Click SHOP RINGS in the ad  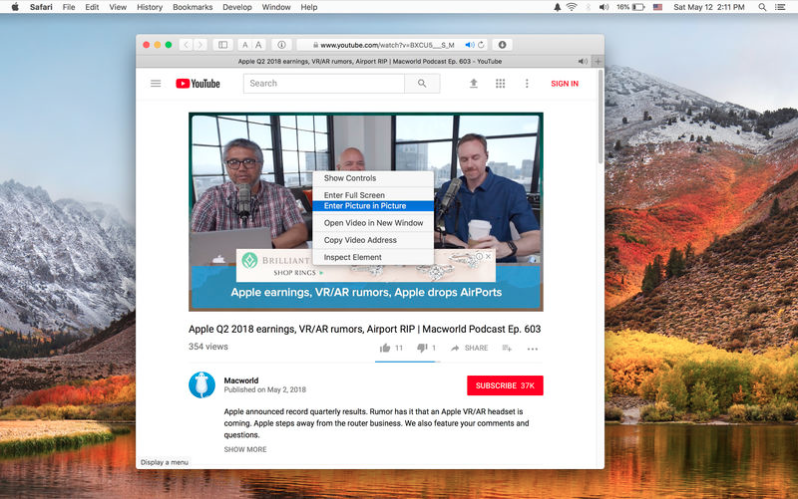298,273
